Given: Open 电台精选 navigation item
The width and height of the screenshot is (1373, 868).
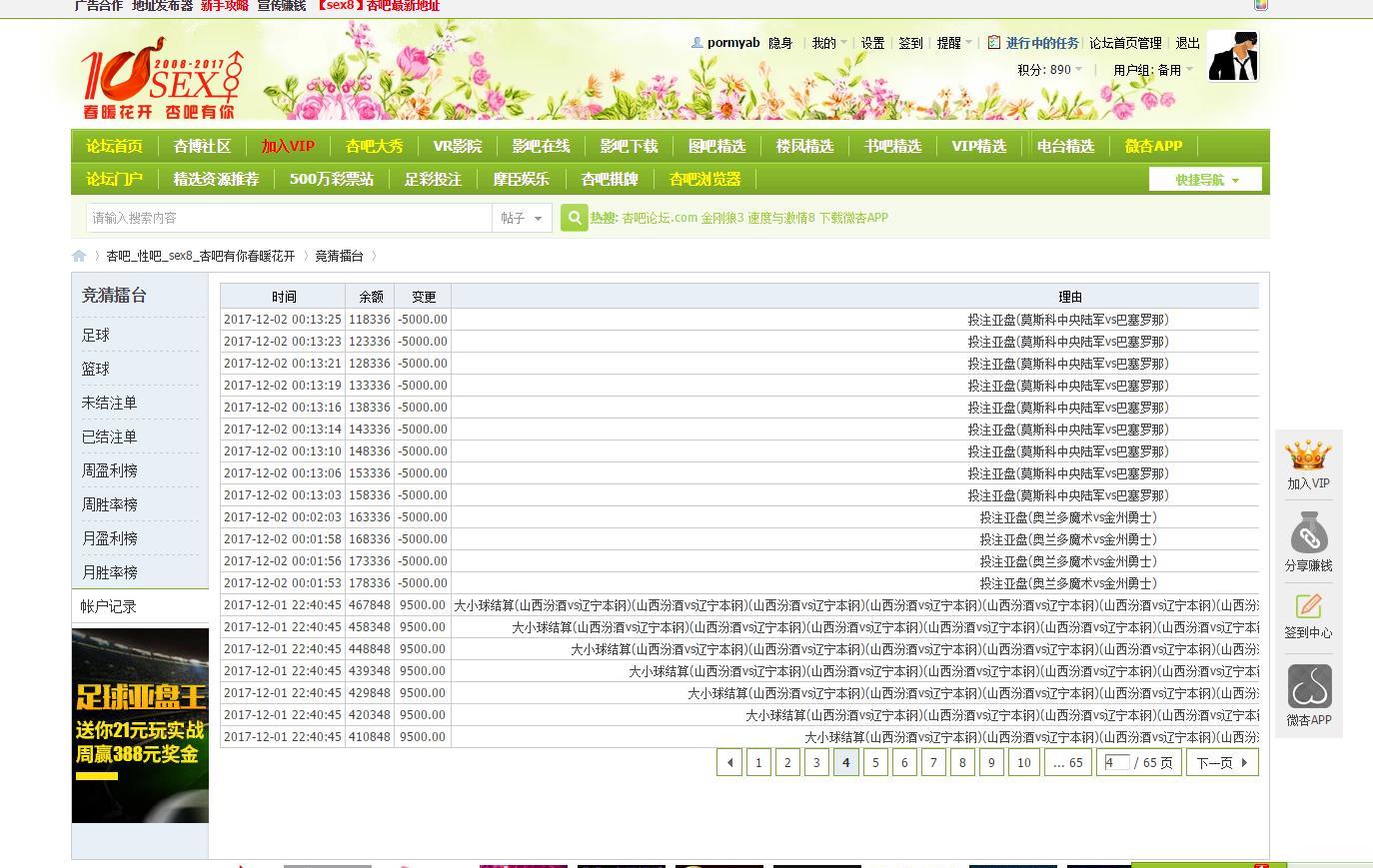Looking at the screenshot, I should 1065,146.
